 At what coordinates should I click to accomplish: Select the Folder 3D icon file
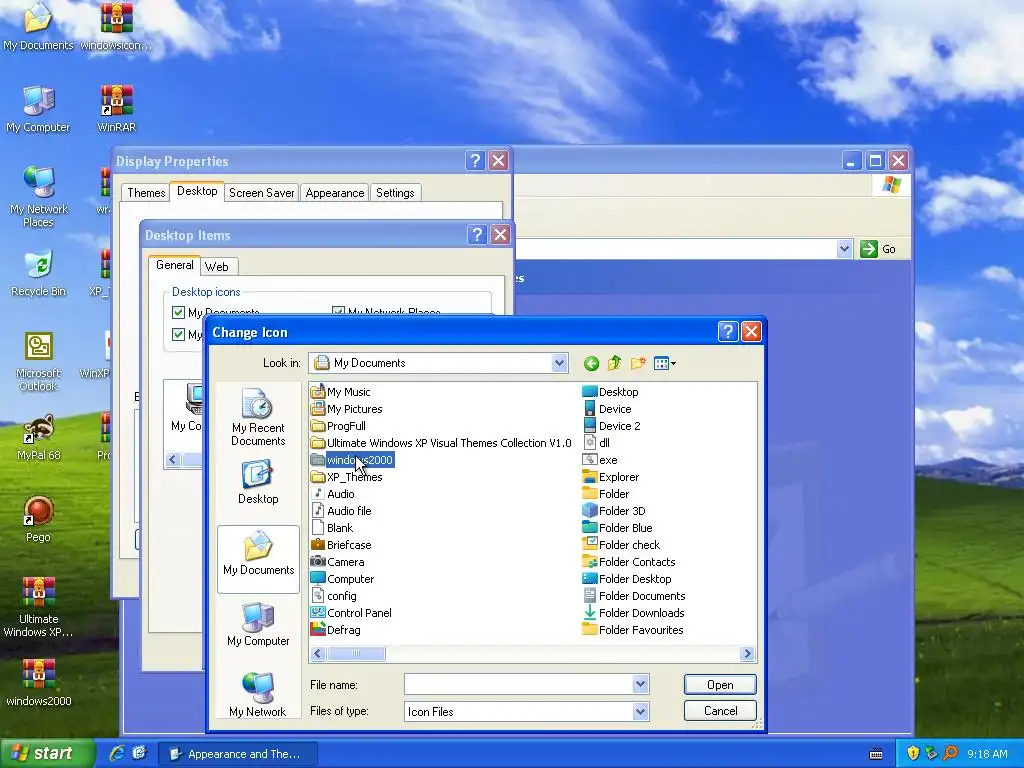[614, 511]
